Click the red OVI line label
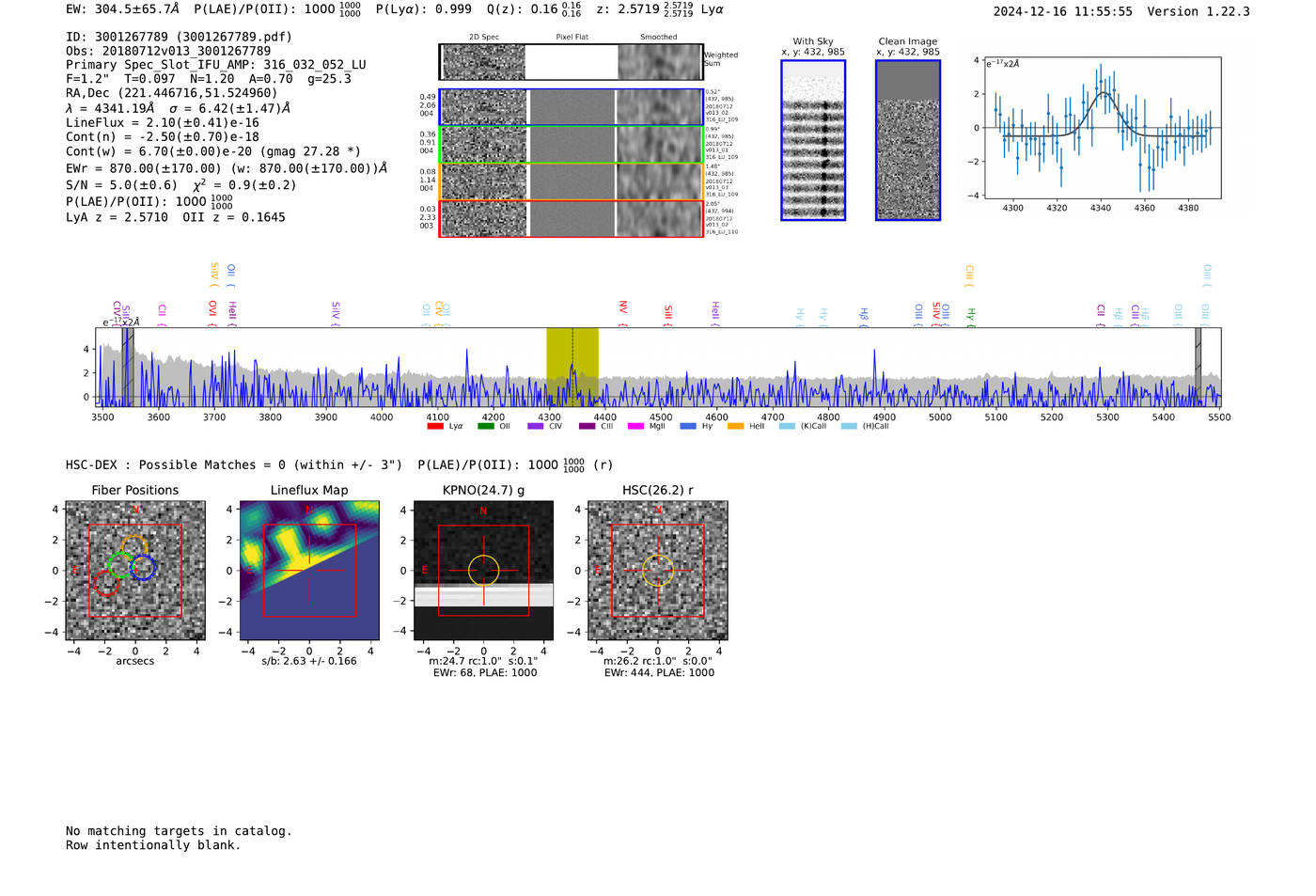Screen dimensions: 1316x896 (212, 314)
